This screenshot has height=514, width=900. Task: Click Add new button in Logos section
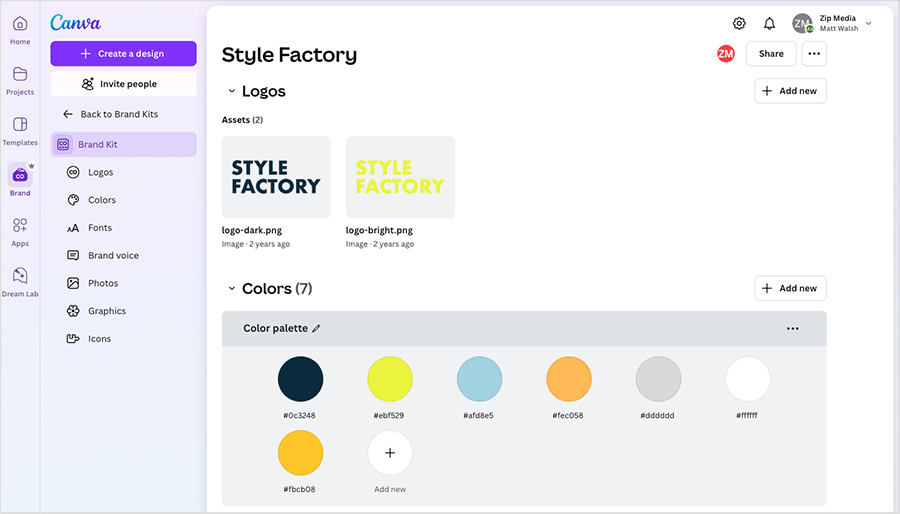pyautogui.click(x=790, y=91)
